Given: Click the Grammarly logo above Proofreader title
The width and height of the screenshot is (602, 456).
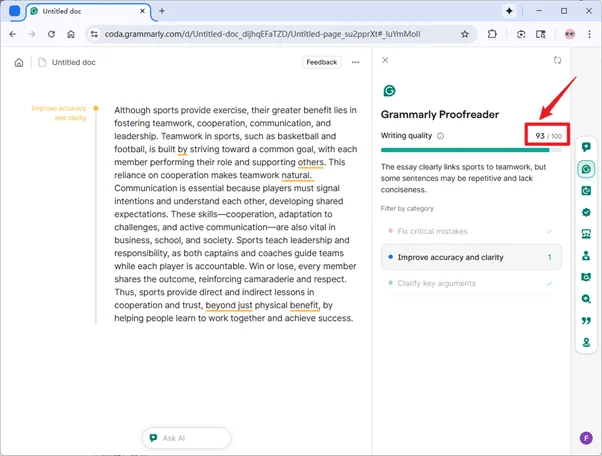Looking at the screenshot, I should pyautogui.click(x=389, y=91).
